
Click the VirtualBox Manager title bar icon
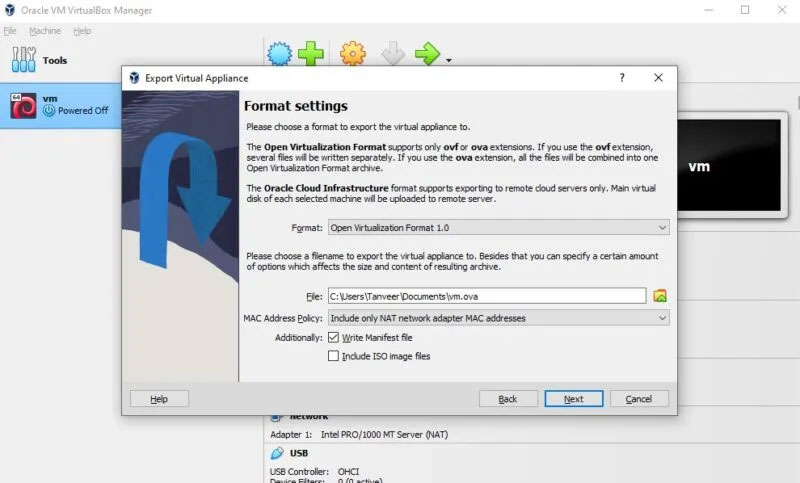click(x=10, y=10)
